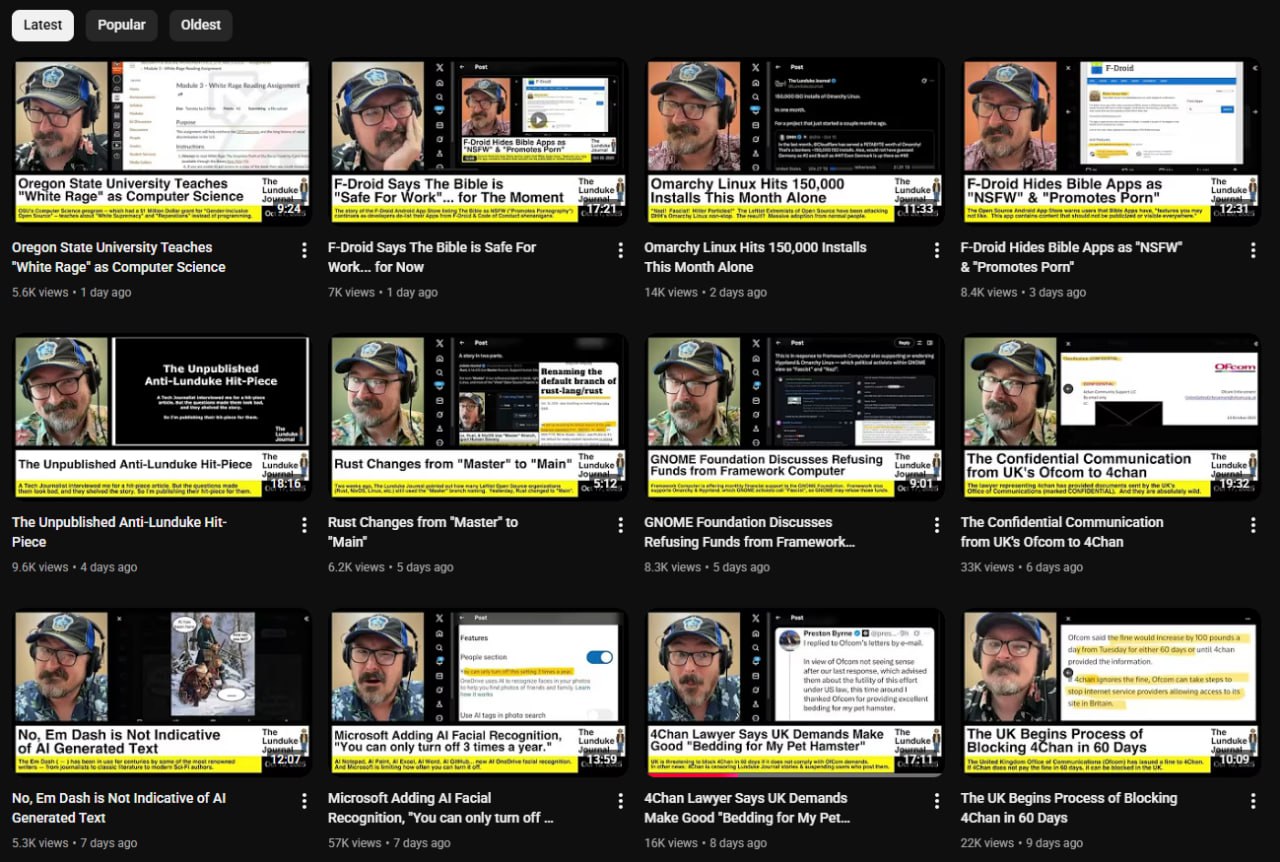The width and height of the screenshot is (1280, 862).
Task: Play the Unpublished Anti-Lunduke Hit-Piece thumbnail
Action: click(162, 417)
